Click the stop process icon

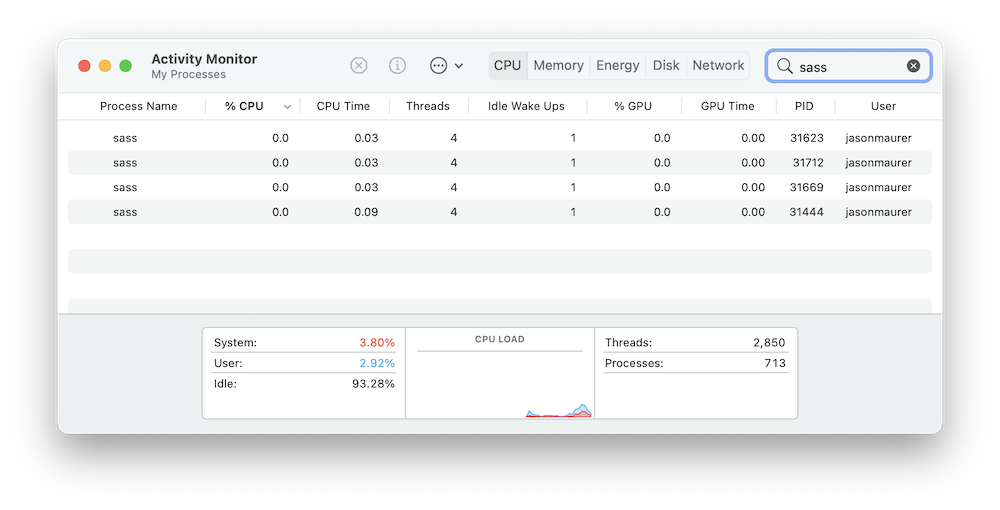[x=359, y=66]
